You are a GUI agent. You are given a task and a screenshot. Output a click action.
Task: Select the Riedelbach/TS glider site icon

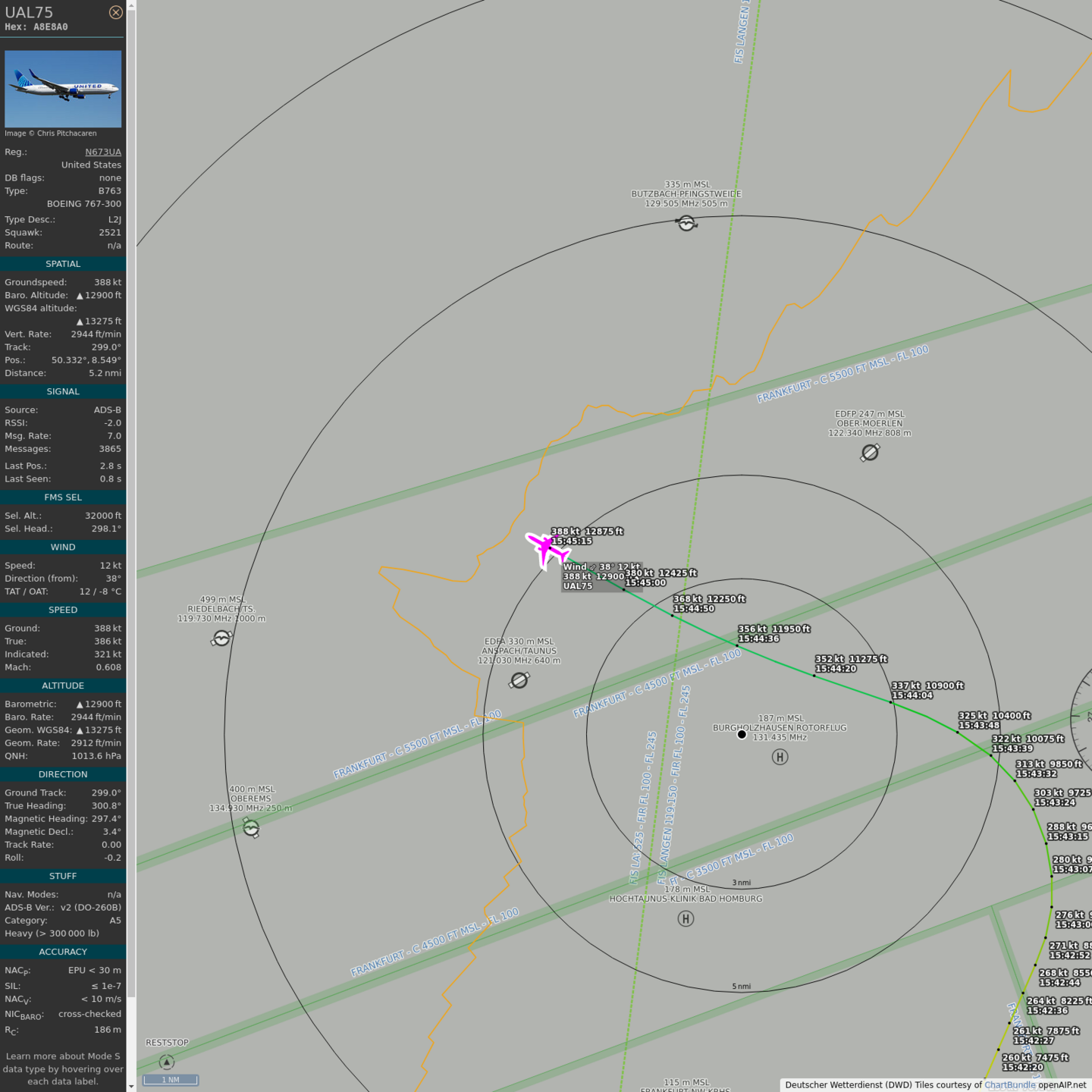coord(221,639)
